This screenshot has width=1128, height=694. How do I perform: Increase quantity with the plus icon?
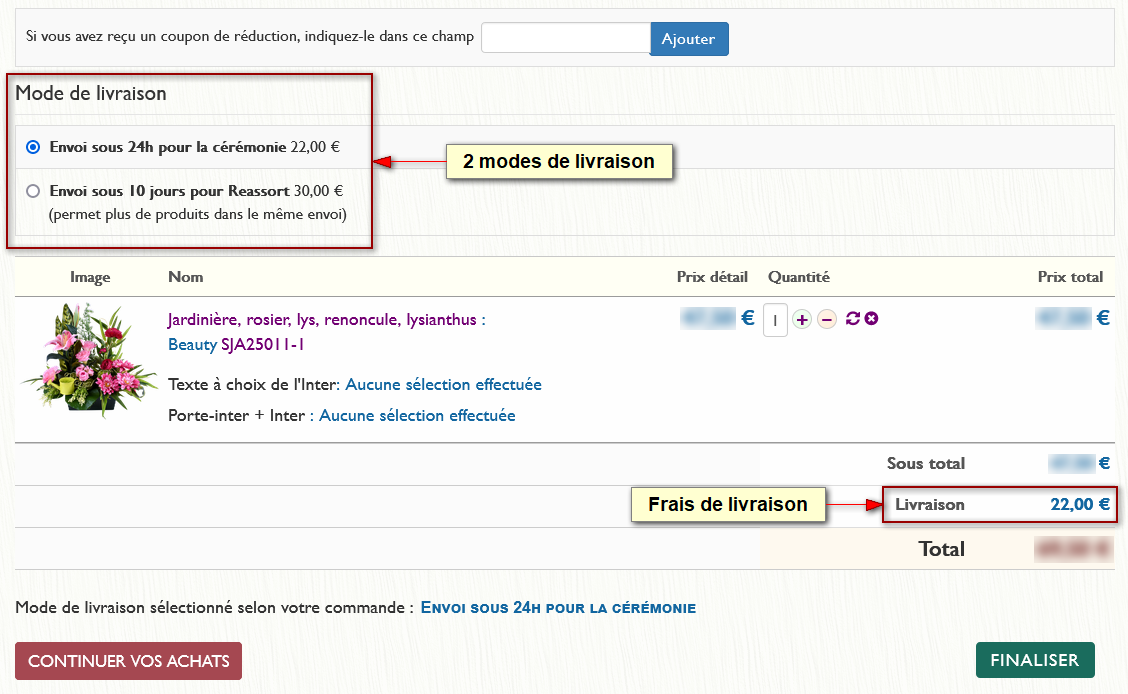[802, 319]
